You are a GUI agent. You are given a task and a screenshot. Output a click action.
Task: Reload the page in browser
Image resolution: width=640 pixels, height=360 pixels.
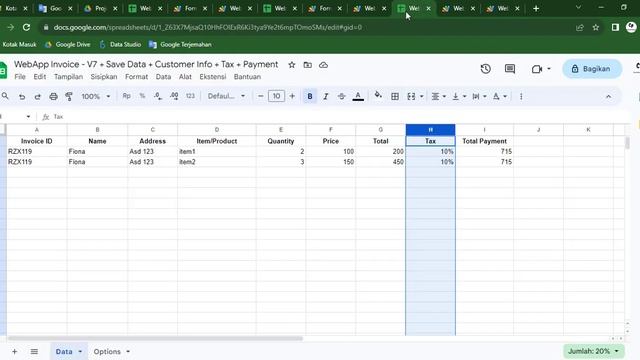27,27
